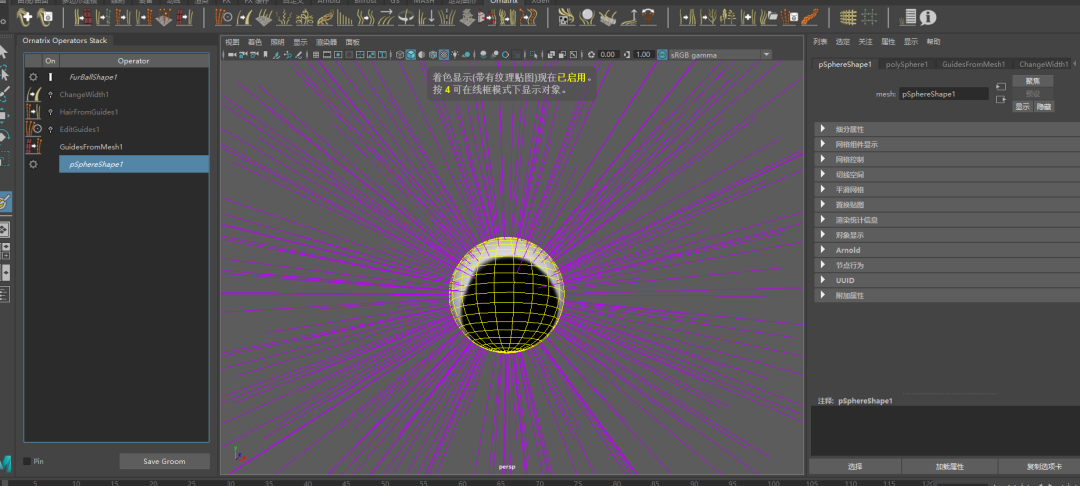Viewport: 1080px width, 486px height.
Task: Click the info icon on Ornatrix shelf
Action: 929,17
